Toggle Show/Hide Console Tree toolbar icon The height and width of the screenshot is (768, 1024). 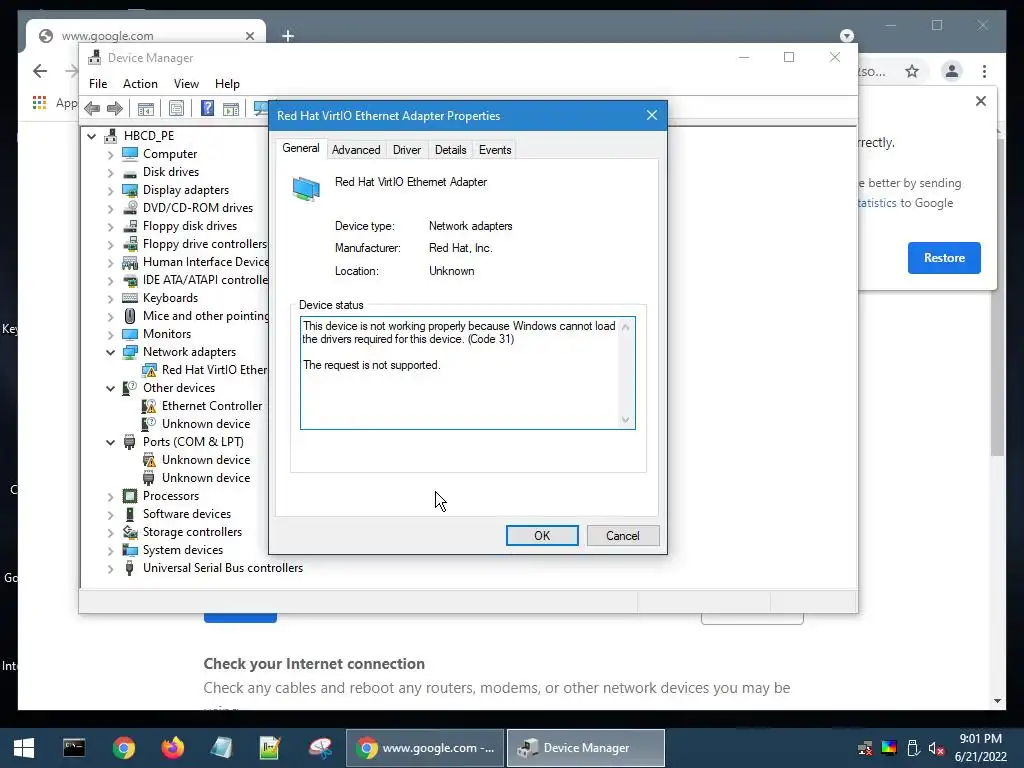(146, 108)
